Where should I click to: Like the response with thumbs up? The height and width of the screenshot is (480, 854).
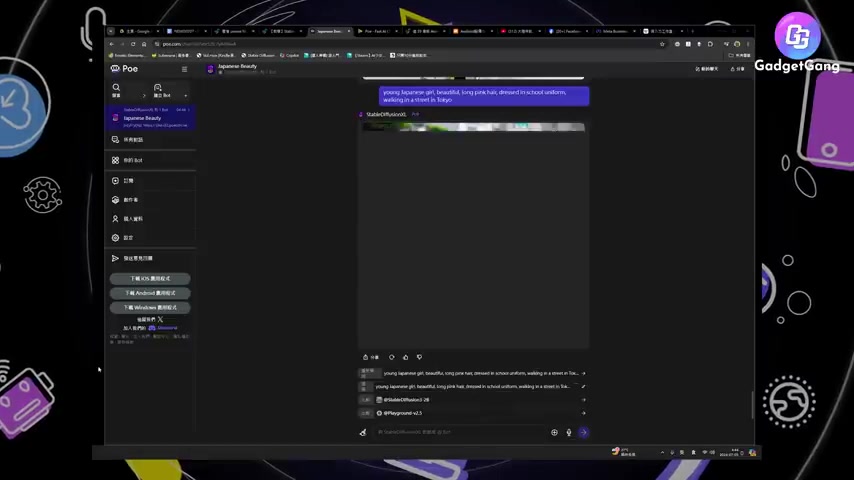[405, 357]
